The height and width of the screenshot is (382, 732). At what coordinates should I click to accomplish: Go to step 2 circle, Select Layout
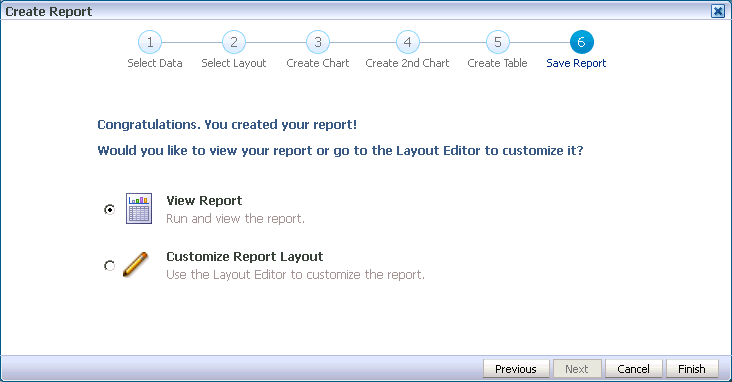pos(234,42)
